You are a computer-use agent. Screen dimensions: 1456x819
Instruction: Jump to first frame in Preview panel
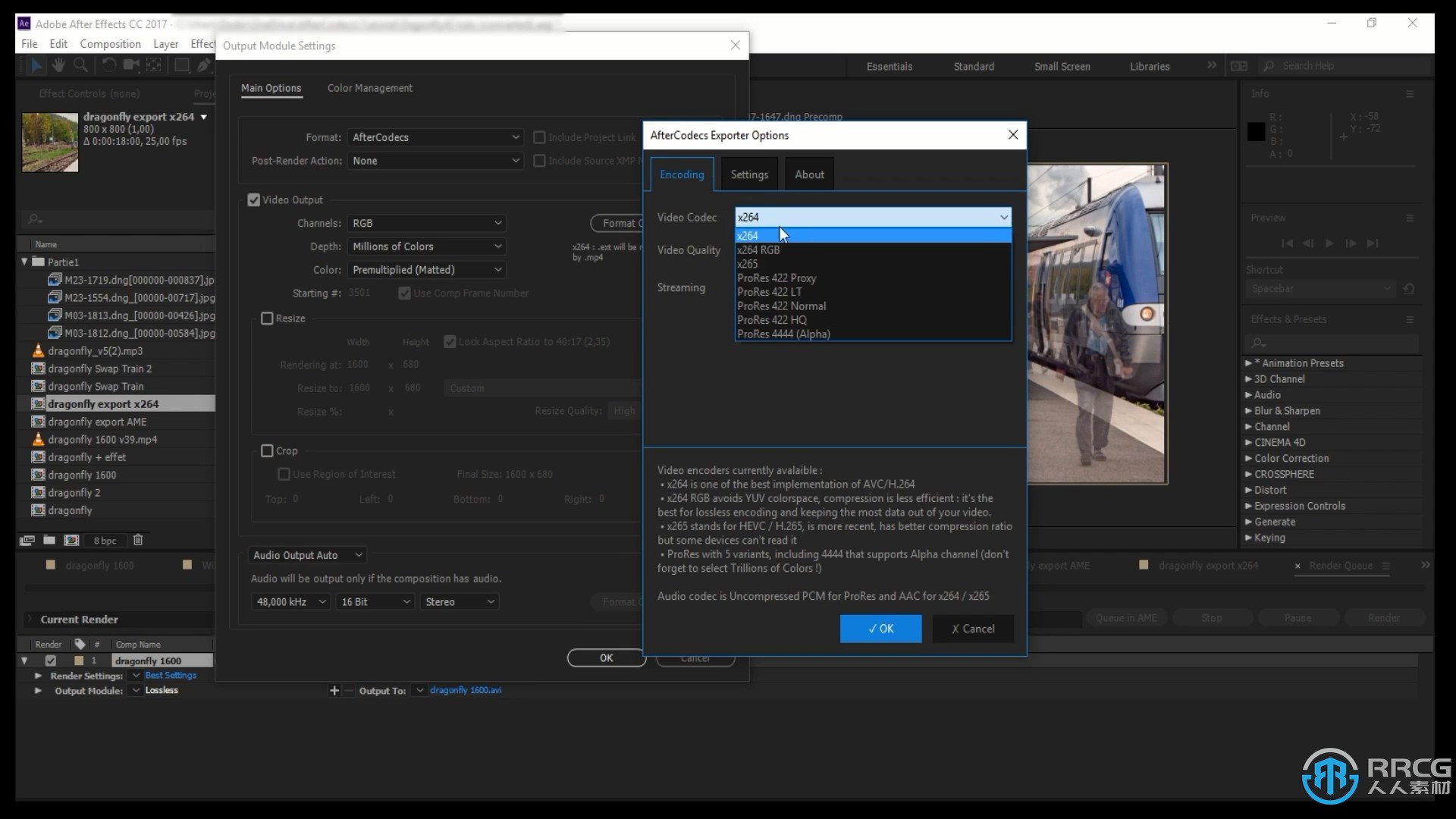[1287, 243]
